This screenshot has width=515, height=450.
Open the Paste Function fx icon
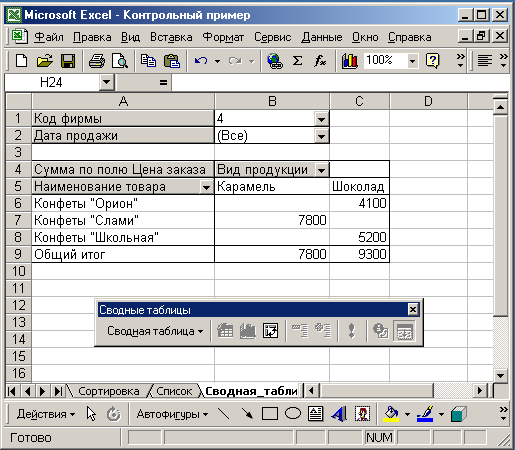tap(320, 61)
